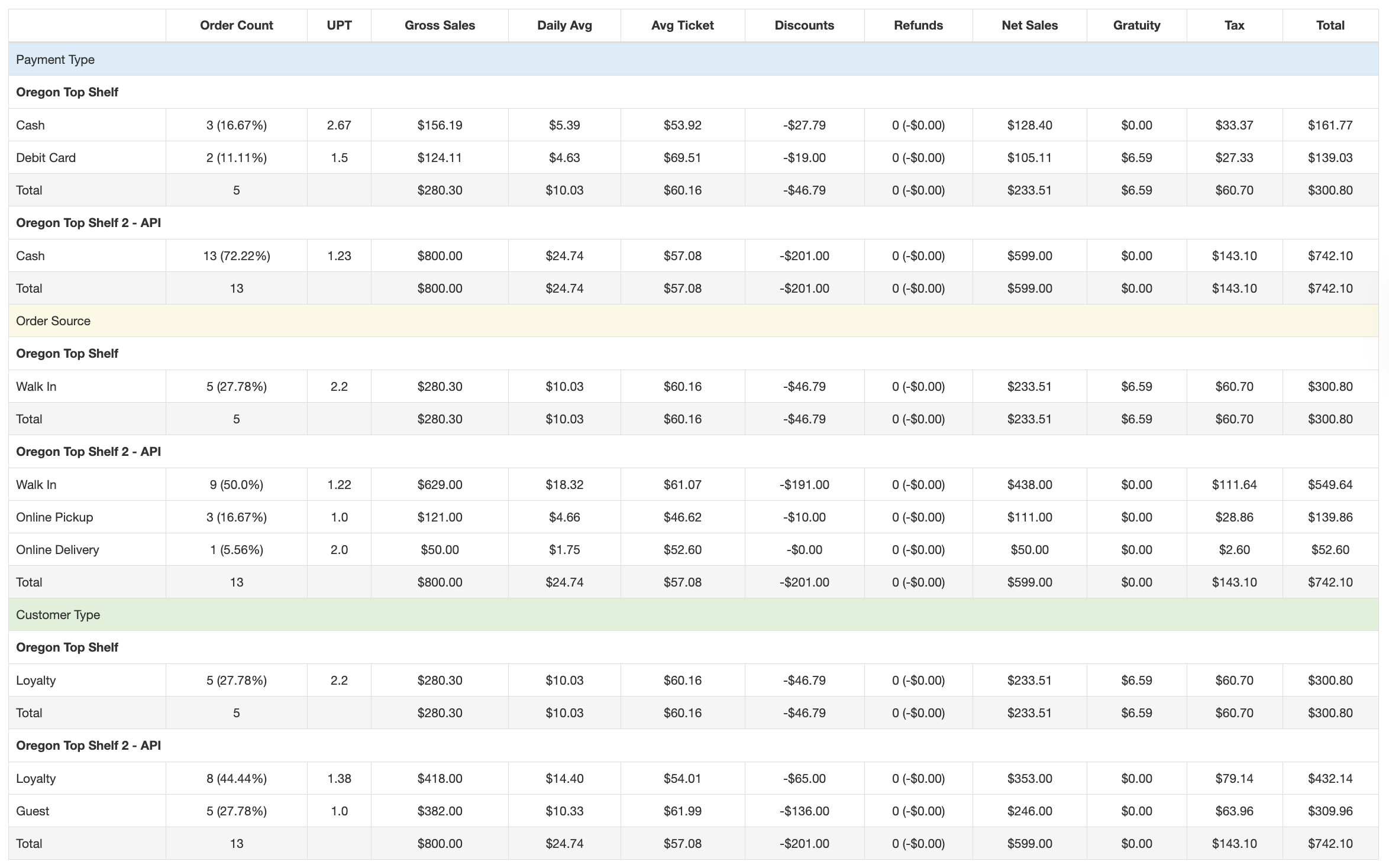
Task: Click the $139.03 Debit Card total
Action: [x=1330, y=157]
